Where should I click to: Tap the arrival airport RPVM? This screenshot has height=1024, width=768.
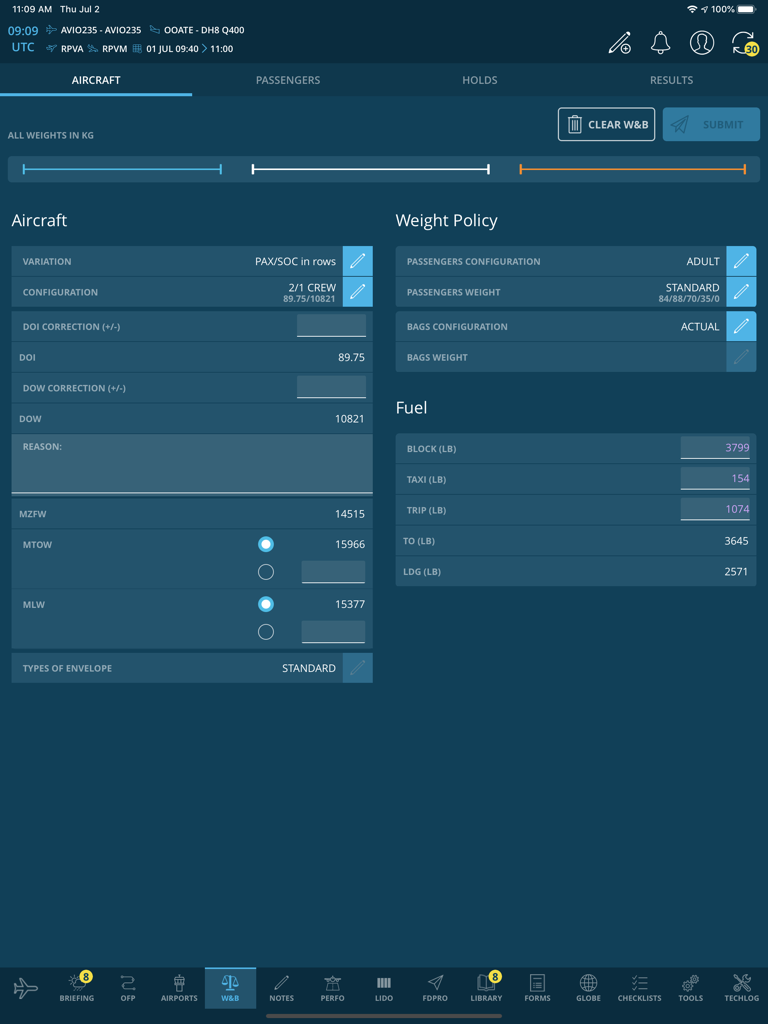[114, 49]
